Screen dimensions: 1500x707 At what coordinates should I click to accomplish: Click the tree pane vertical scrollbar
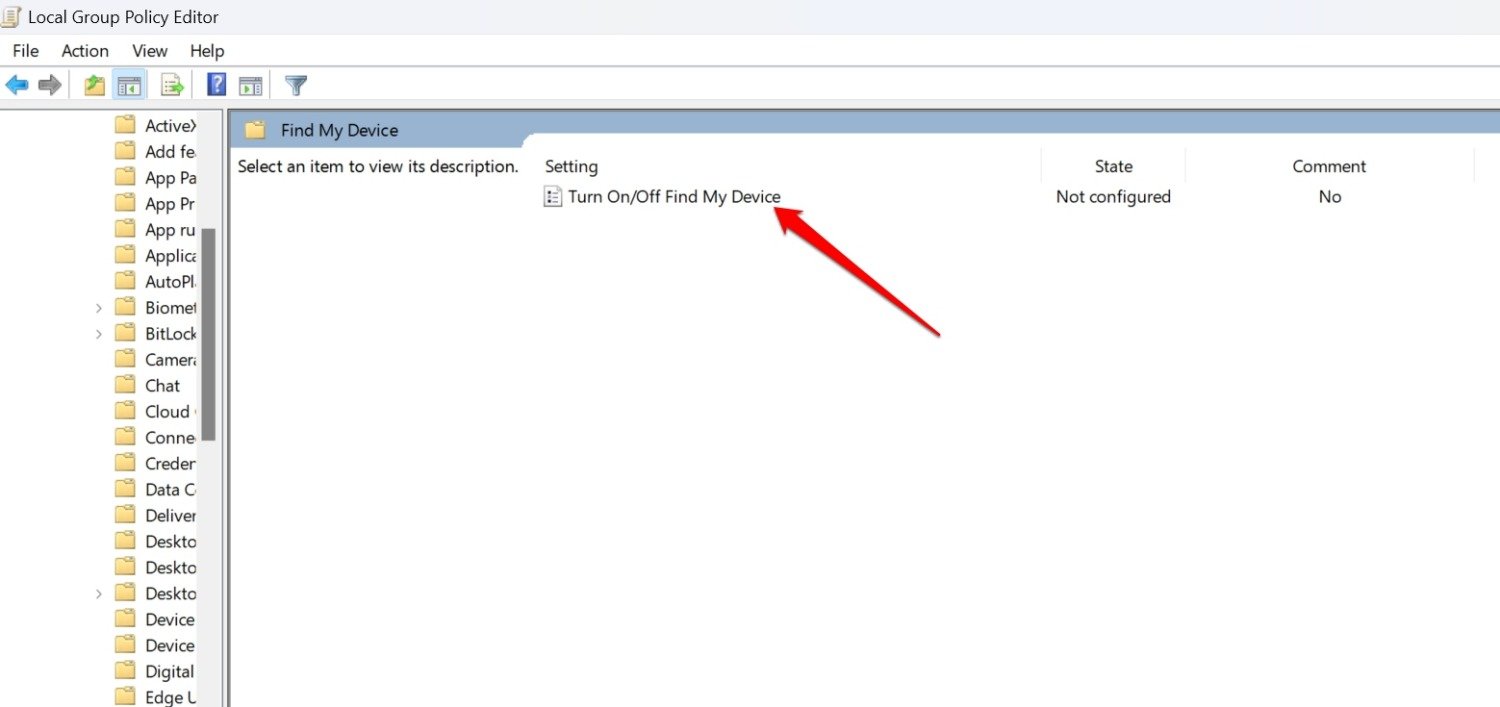pyautogui.click(x=208, y=334)
